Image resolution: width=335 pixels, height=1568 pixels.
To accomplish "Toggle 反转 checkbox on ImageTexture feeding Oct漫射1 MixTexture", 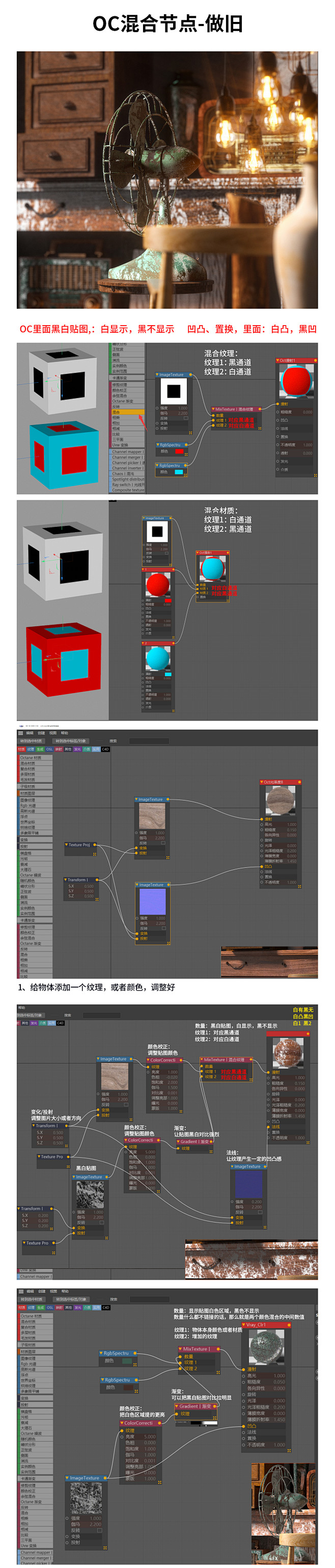I will 186,418.
